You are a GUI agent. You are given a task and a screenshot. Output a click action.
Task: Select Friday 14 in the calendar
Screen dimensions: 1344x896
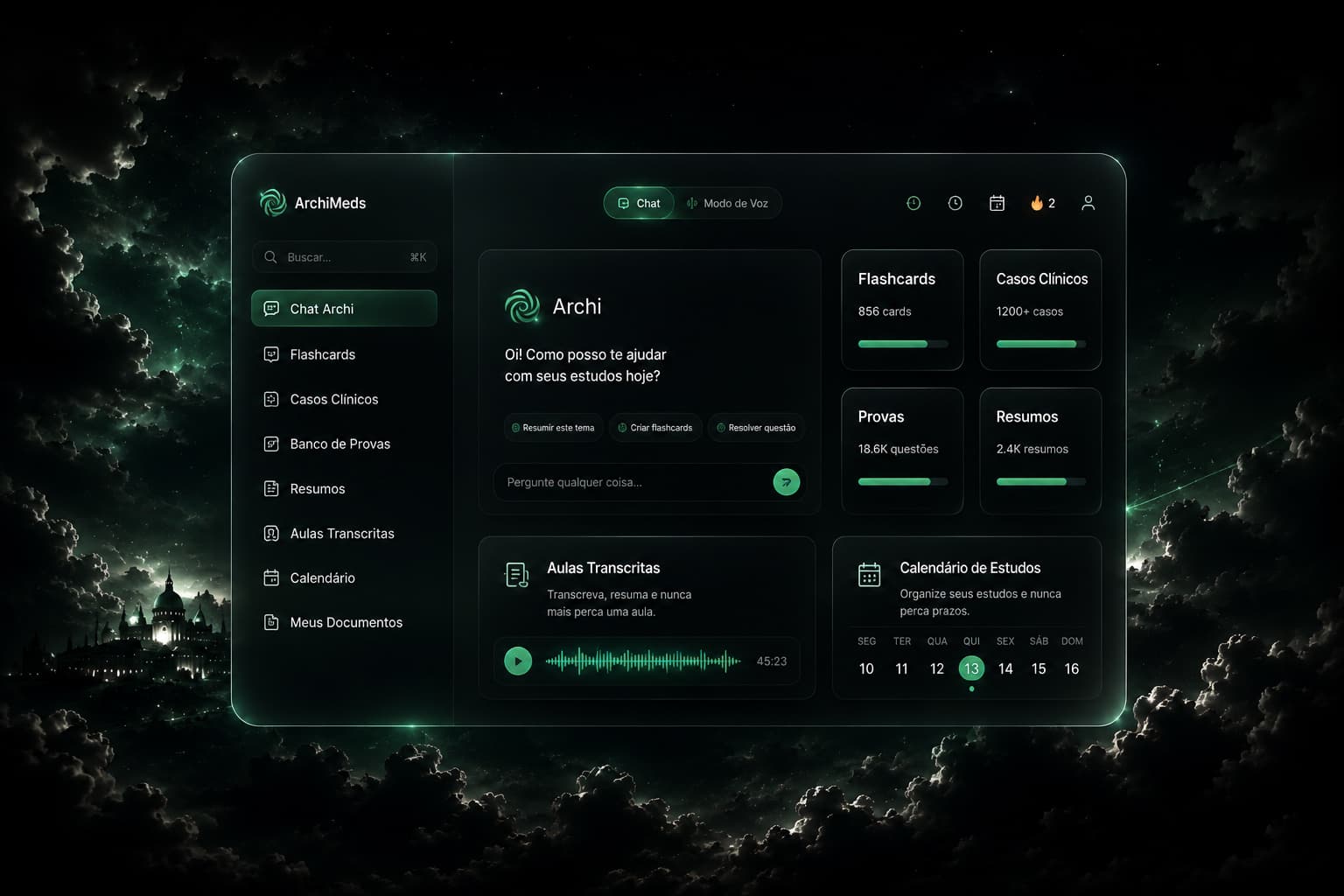[x=1005, y=668]
